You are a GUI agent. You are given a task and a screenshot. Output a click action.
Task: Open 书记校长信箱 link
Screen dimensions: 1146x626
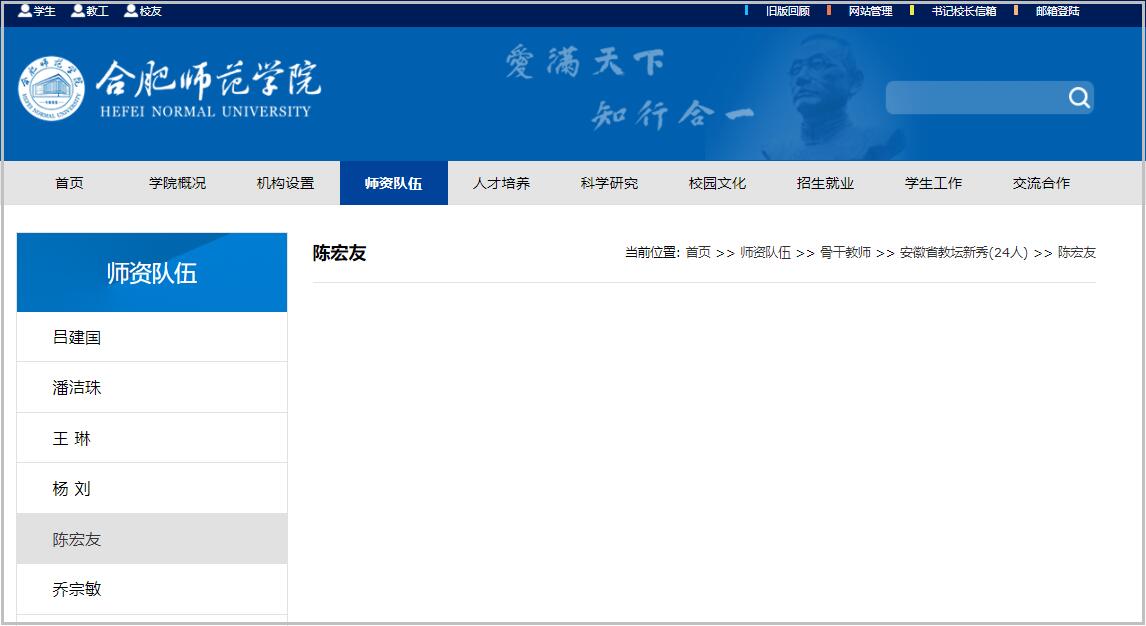click(963, 11)
